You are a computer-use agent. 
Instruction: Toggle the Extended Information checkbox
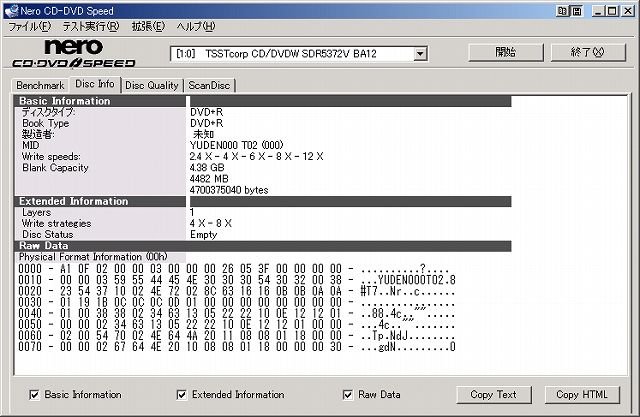click(182, 395)
